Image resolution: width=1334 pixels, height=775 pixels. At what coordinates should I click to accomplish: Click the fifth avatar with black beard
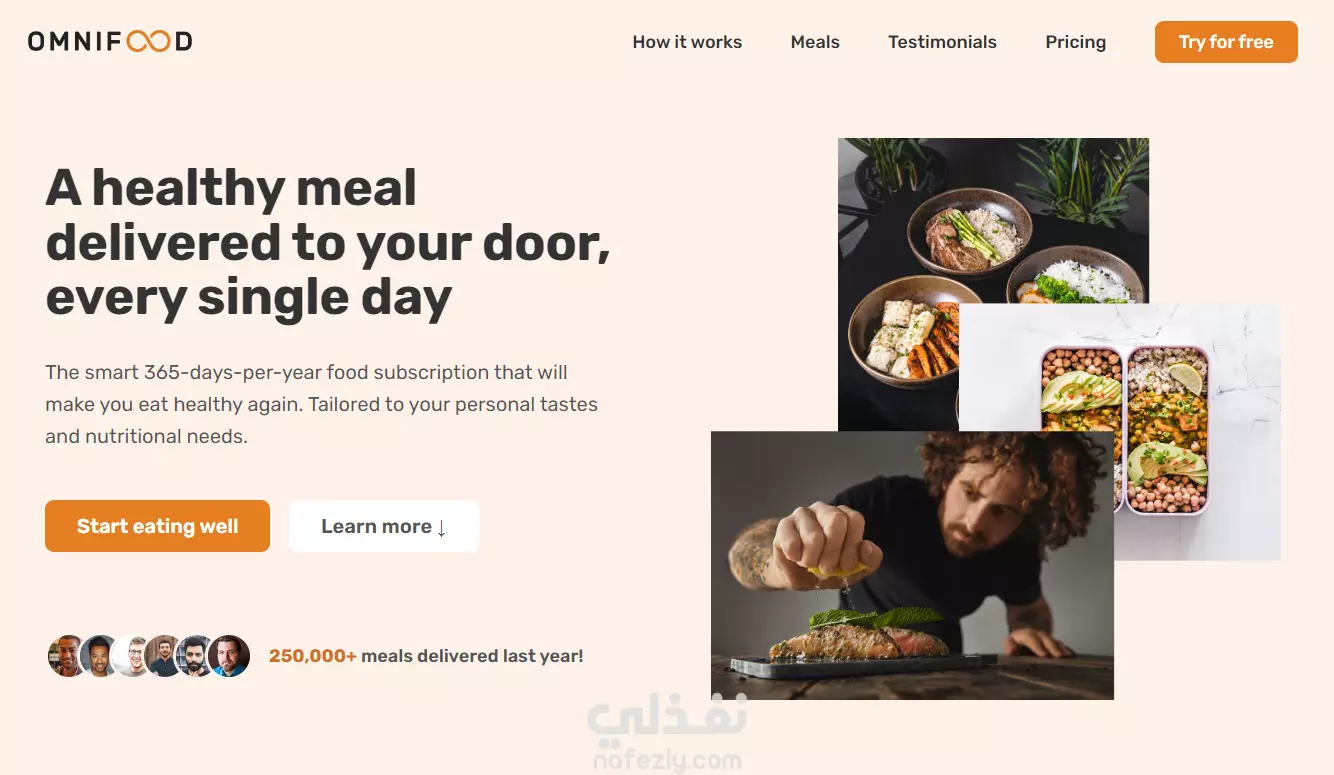[x=195, y=656]
